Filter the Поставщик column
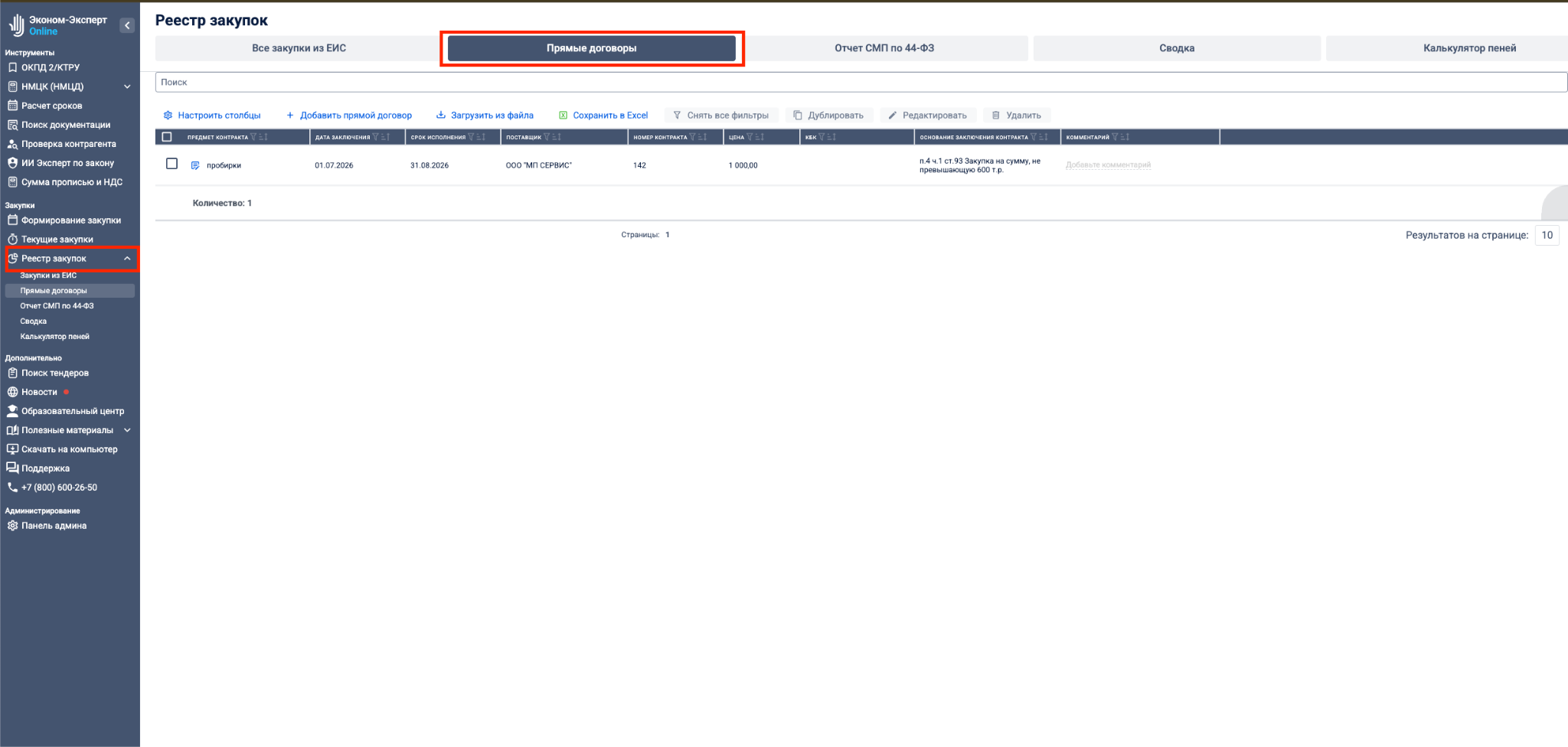This screenshot has width=1568, height=747. click(547, 137)
